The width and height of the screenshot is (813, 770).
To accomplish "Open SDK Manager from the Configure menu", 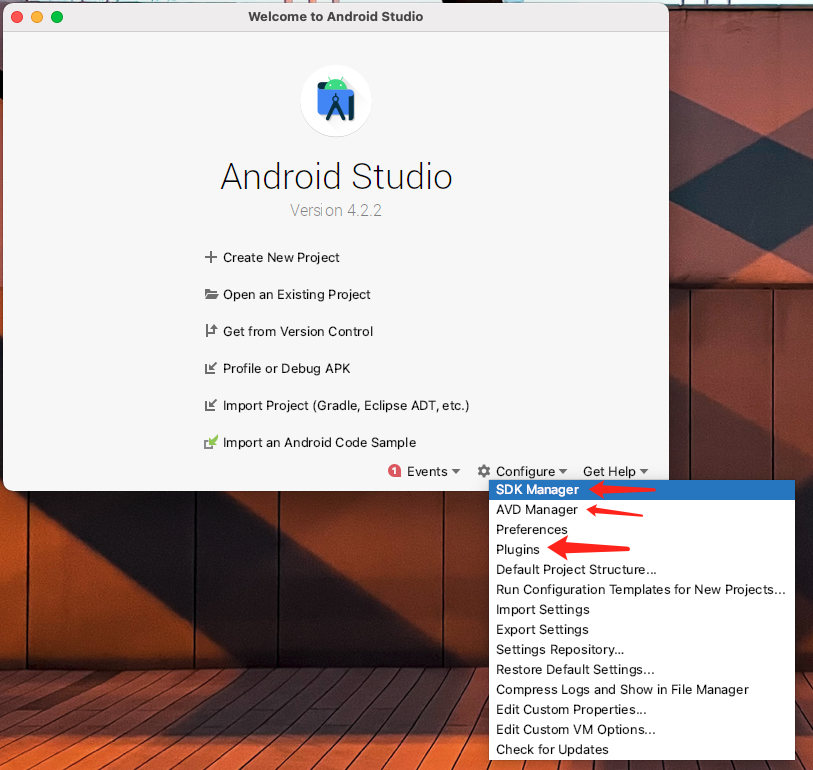I will coord(641,489).
